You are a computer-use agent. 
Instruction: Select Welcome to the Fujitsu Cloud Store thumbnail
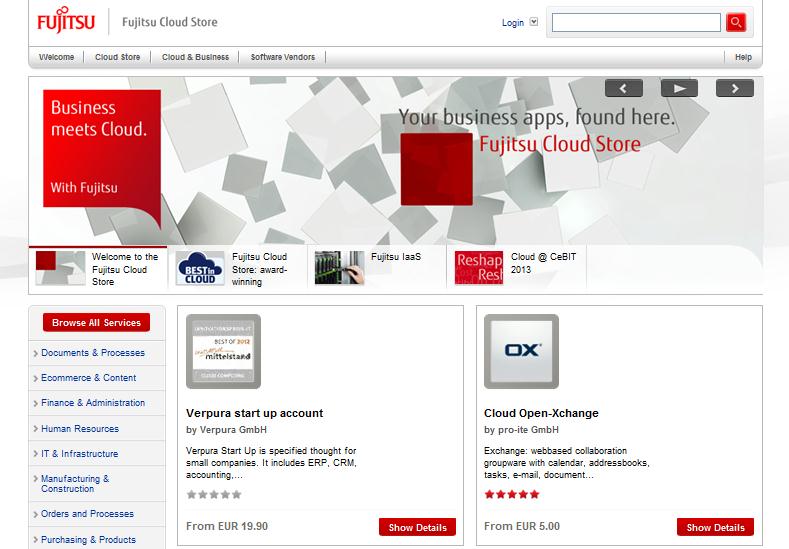coord(60,268)
